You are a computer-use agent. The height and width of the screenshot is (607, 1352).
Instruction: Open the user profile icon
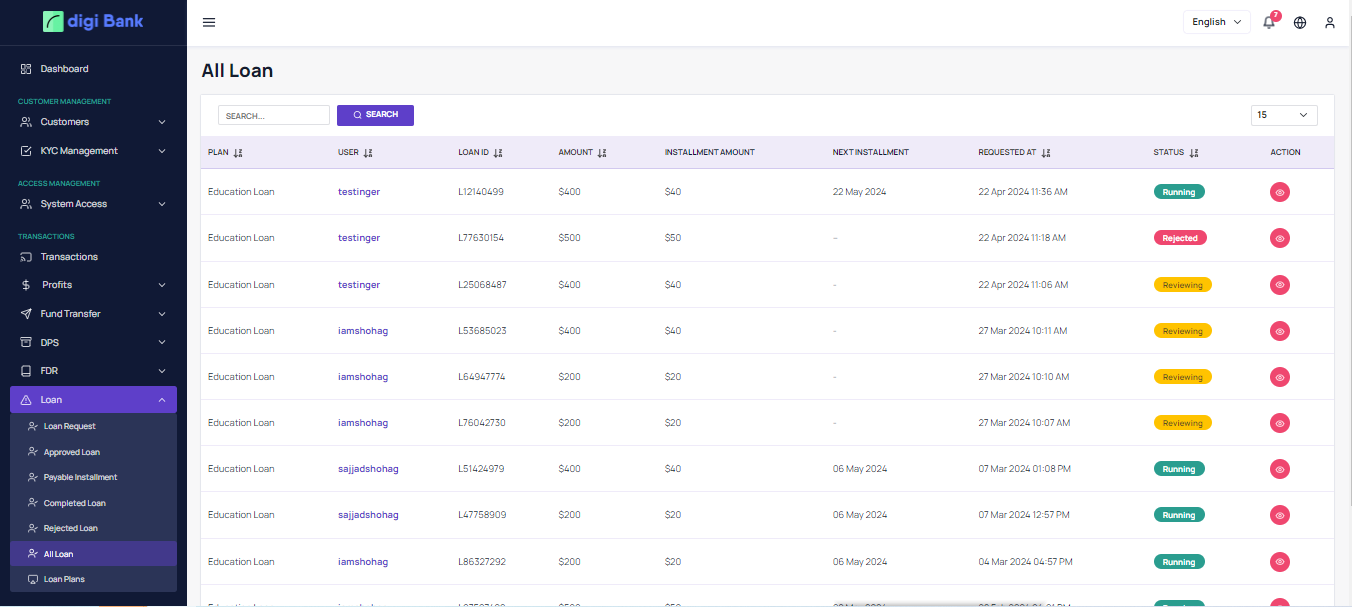coord(1330,22)
